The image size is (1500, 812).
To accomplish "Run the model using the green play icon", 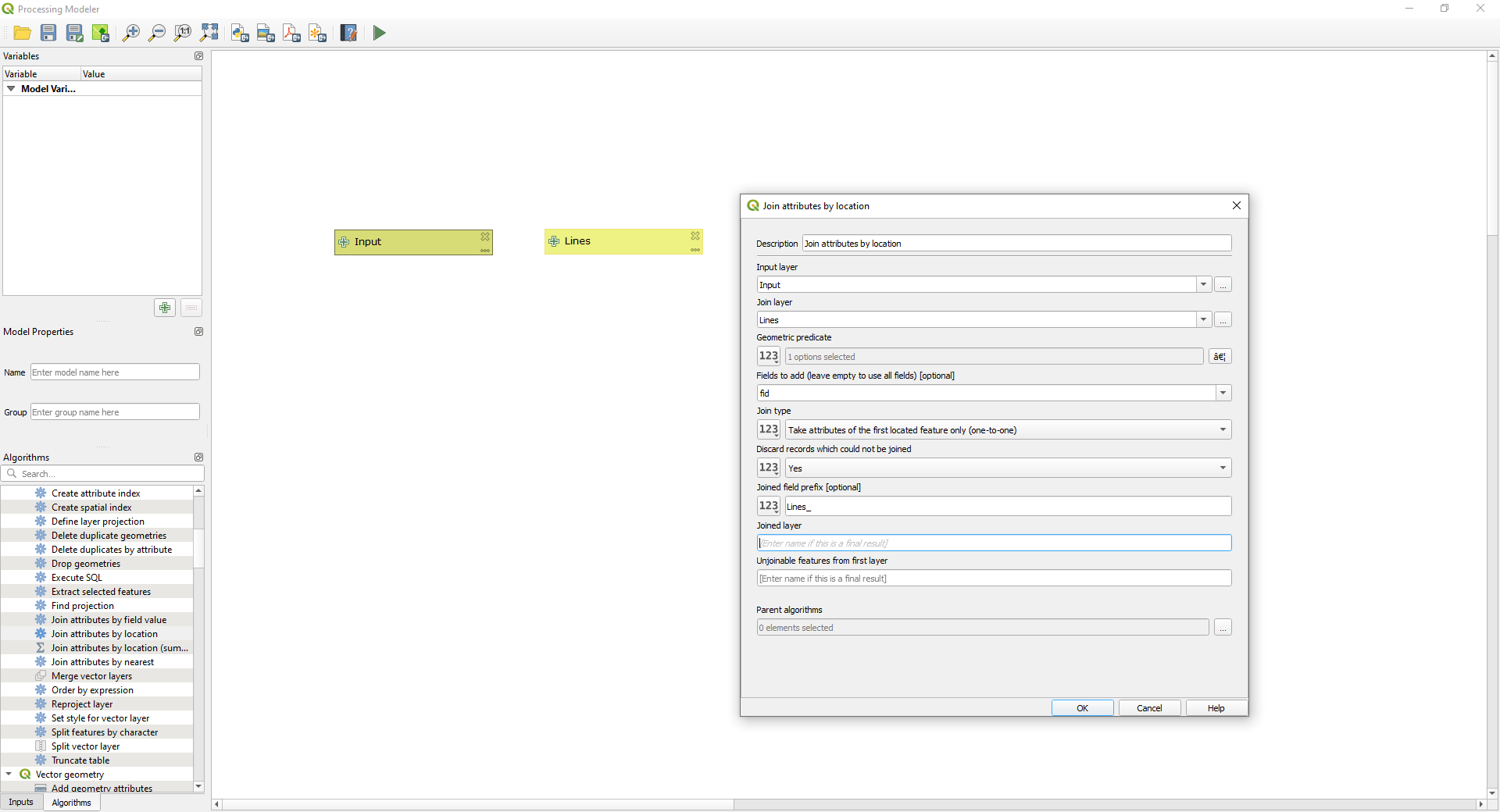I will tap(379, 33).
